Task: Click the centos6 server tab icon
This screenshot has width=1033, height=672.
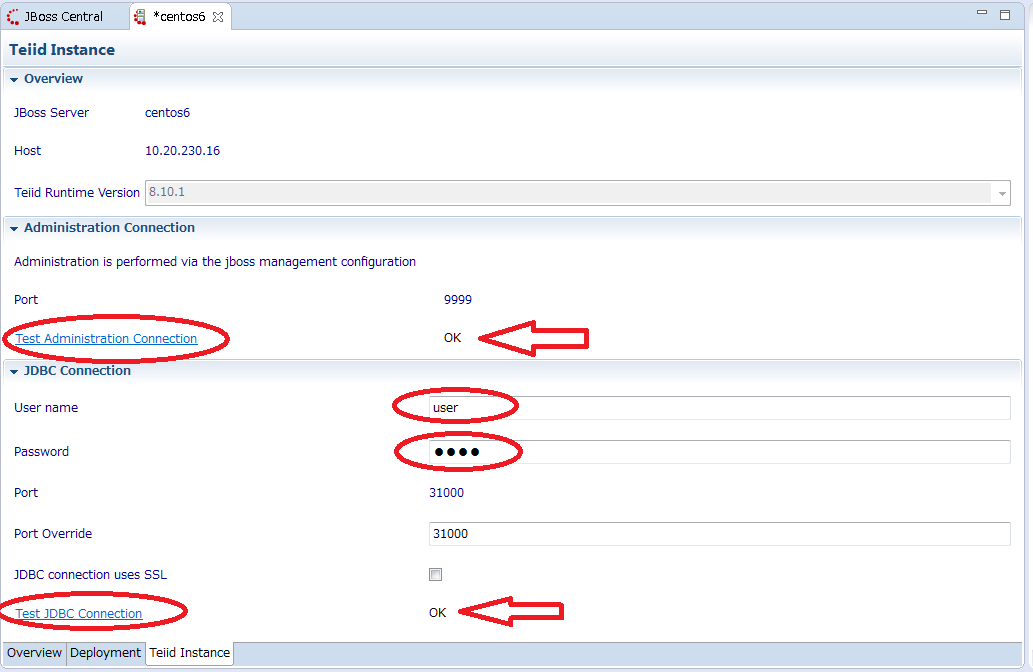Action: click(140, 16)
